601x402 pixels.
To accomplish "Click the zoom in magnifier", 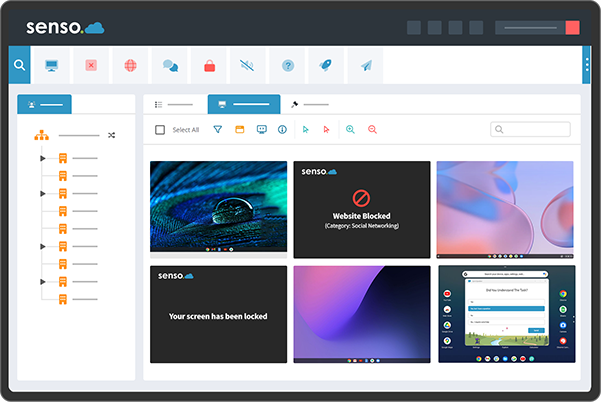I will point(350,130).
